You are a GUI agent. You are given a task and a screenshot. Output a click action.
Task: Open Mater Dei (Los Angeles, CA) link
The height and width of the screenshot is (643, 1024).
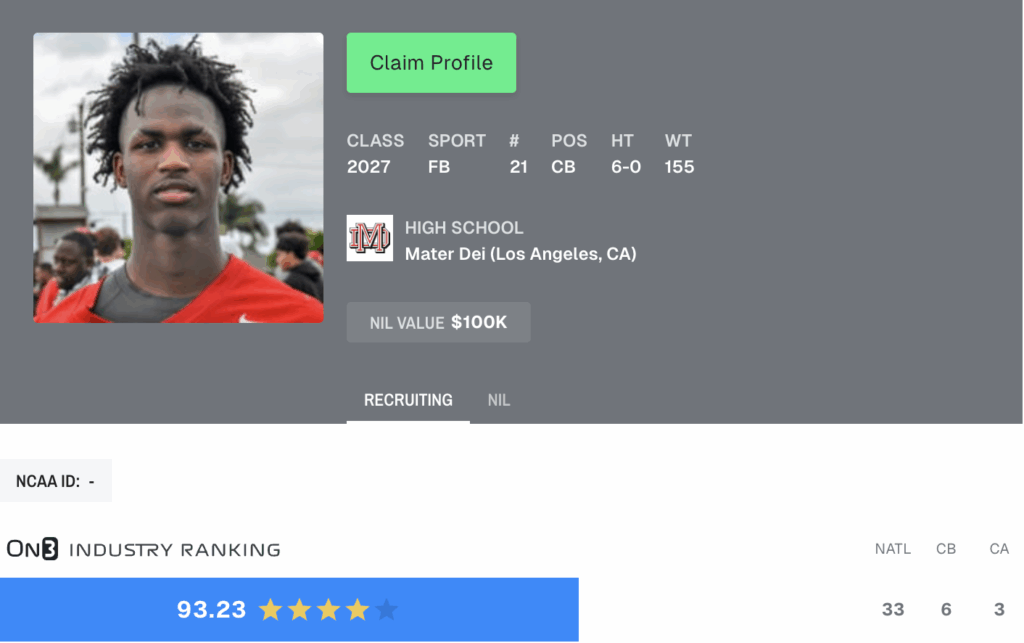tap(520, 254)
